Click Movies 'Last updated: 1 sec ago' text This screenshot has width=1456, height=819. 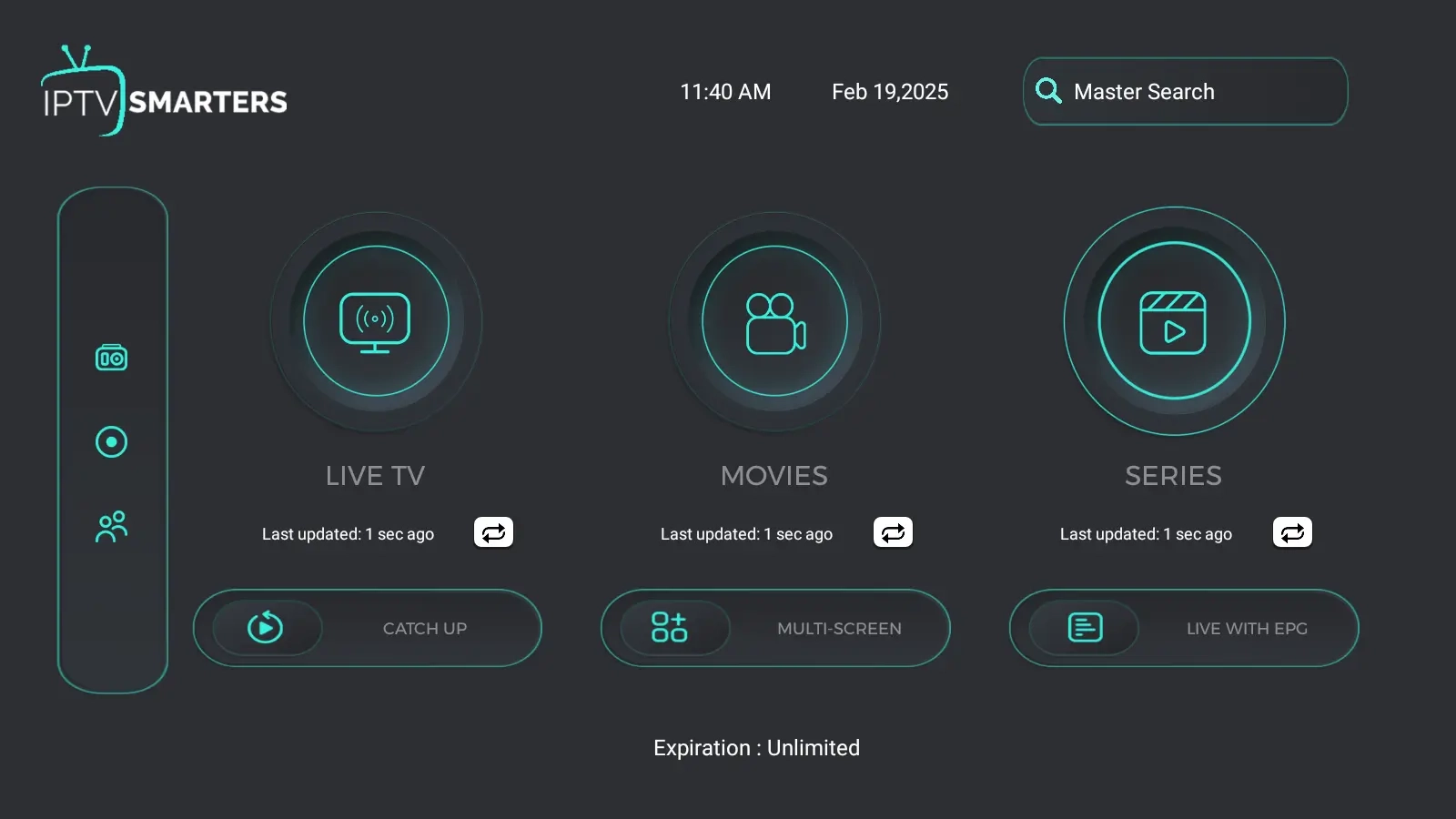coord(746,534)
